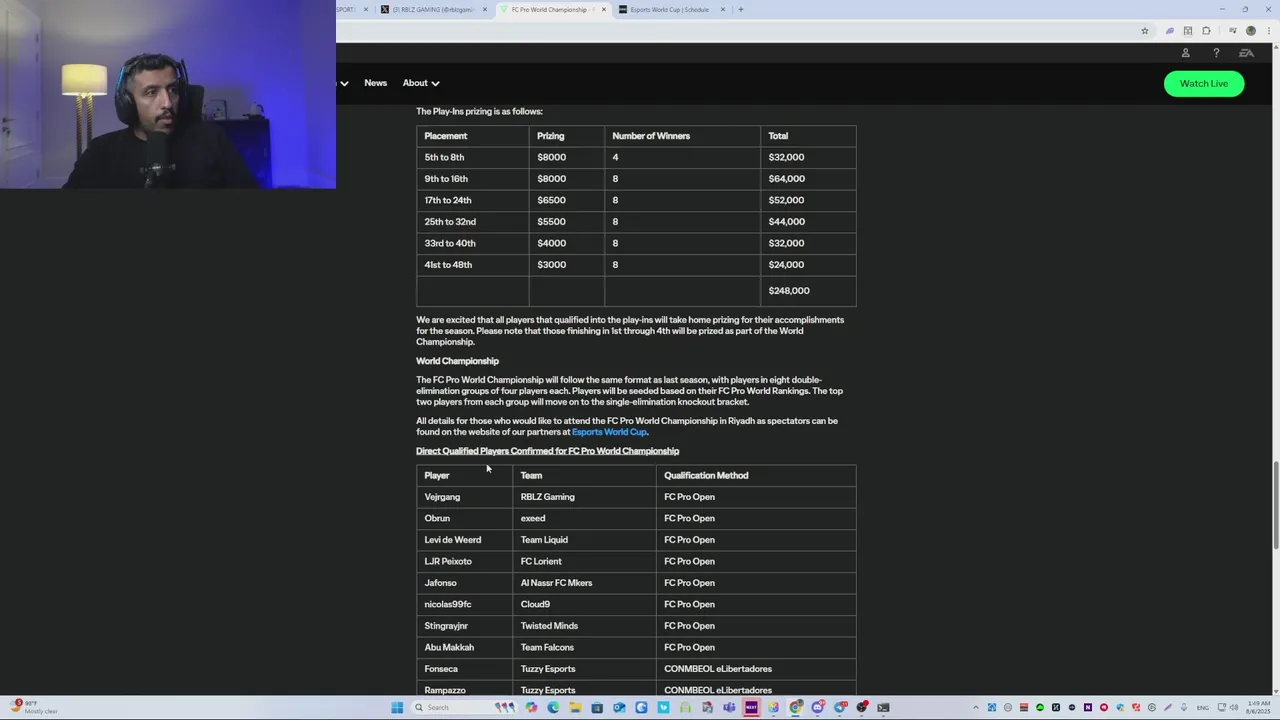Open the Windows Start menu
The height and width of the screenshot is (720, 1280).
[397, 708]
